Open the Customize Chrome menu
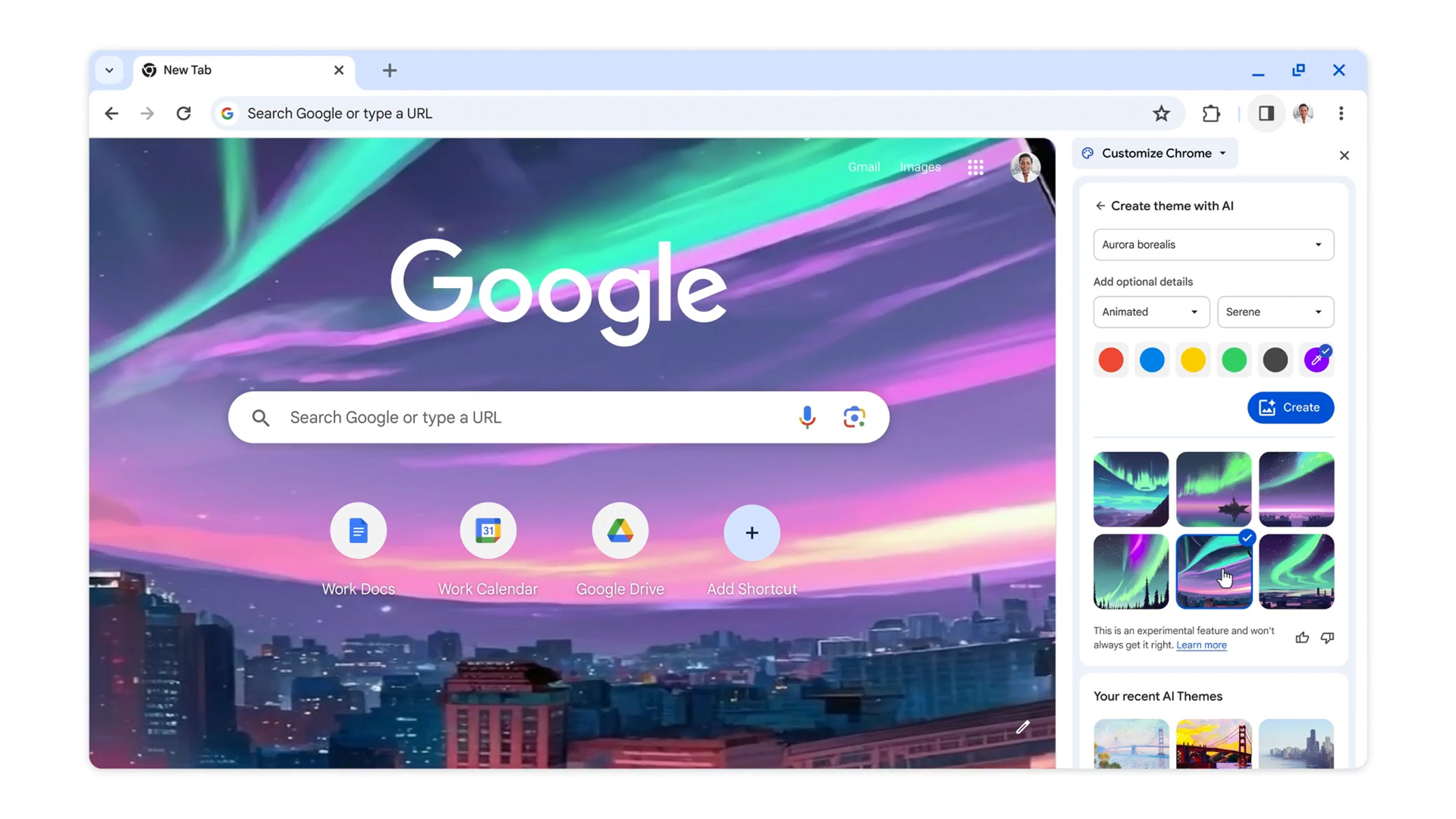This screenshot has width=1456, height=819. point(1154,153)
